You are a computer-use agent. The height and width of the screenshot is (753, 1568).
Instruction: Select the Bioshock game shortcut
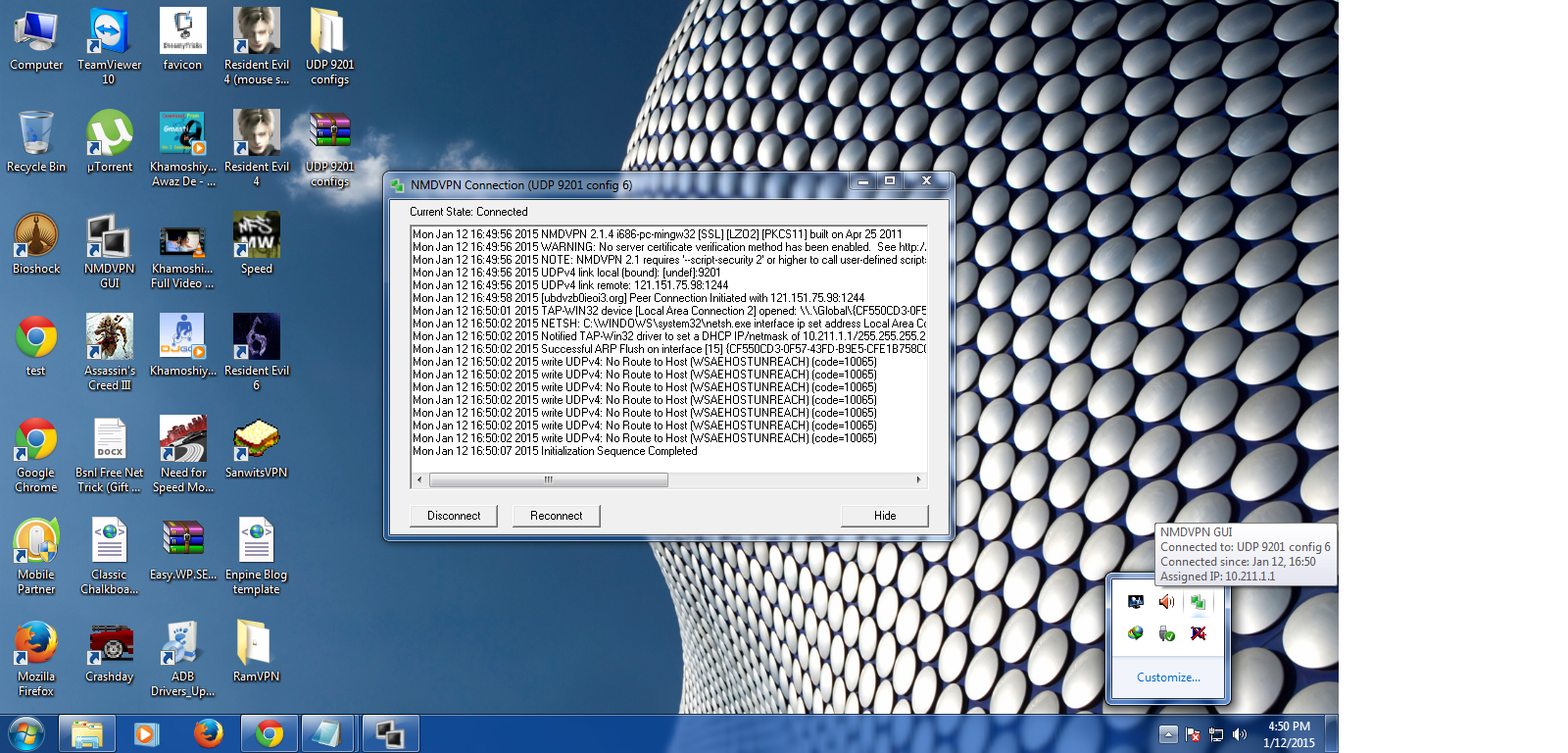click(36, 243)
